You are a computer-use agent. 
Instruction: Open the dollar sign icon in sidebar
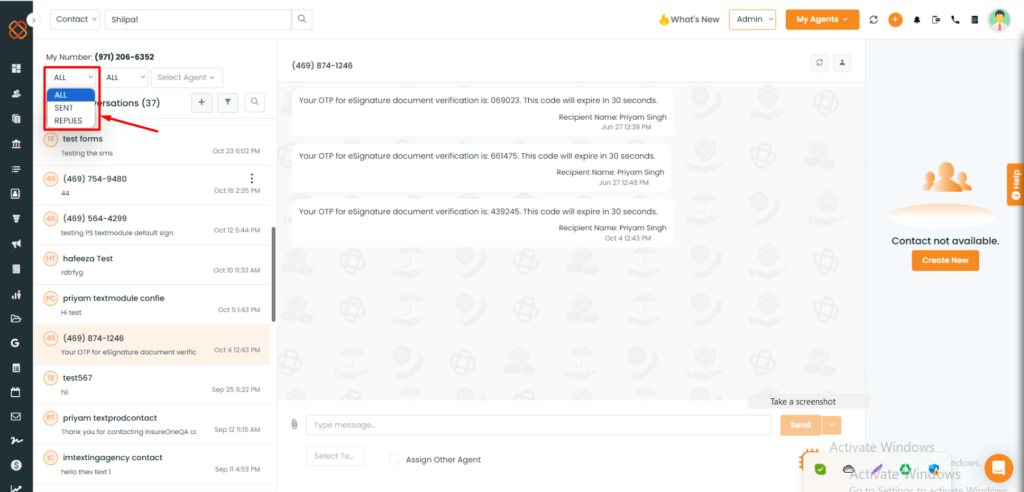coord(16,465)
